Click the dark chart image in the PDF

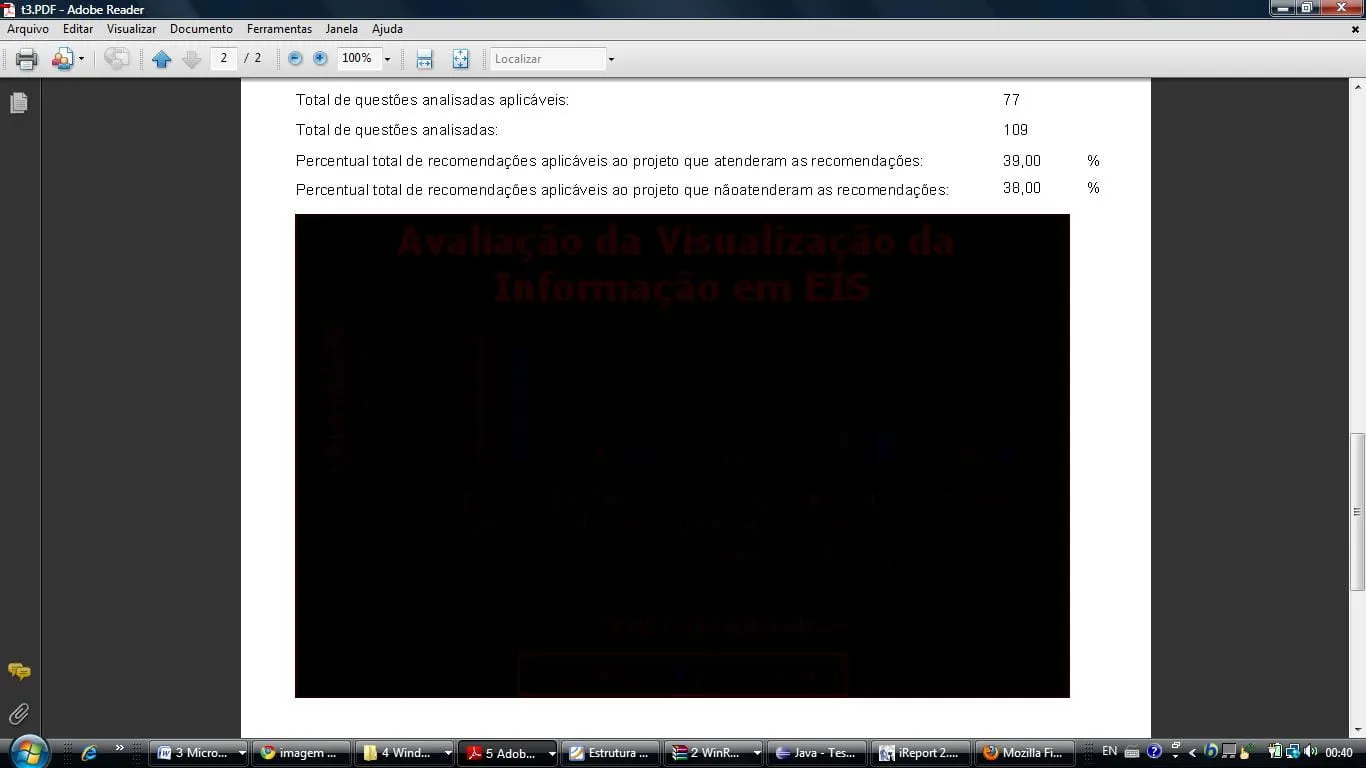click(682, 456)
